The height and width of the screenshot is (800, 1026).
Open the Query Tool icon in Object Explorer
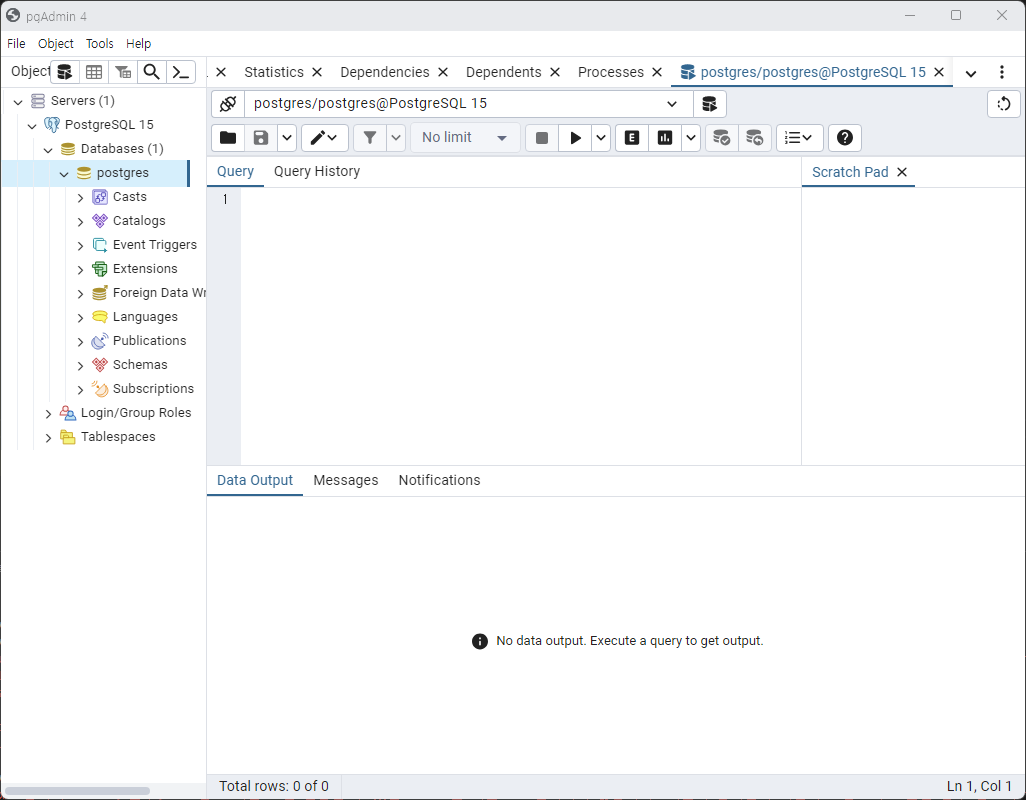click(65, 72)
